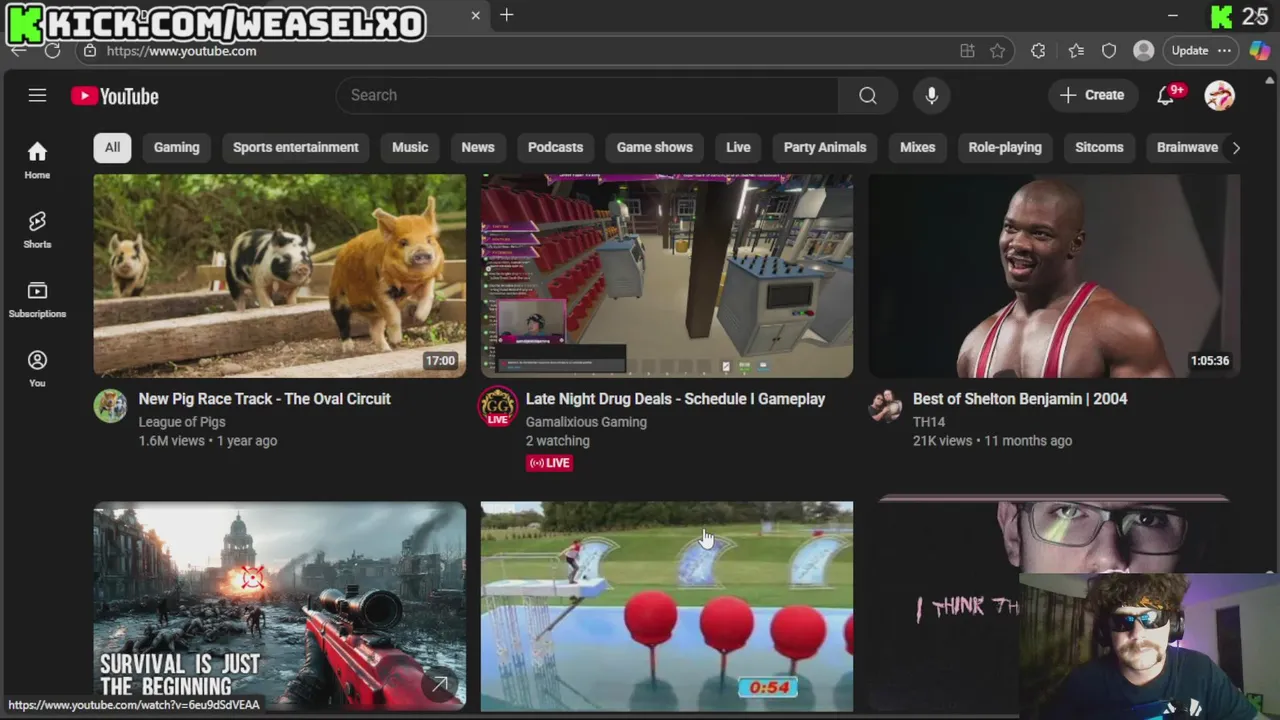Select the Game shows chip

click(655, 147)
